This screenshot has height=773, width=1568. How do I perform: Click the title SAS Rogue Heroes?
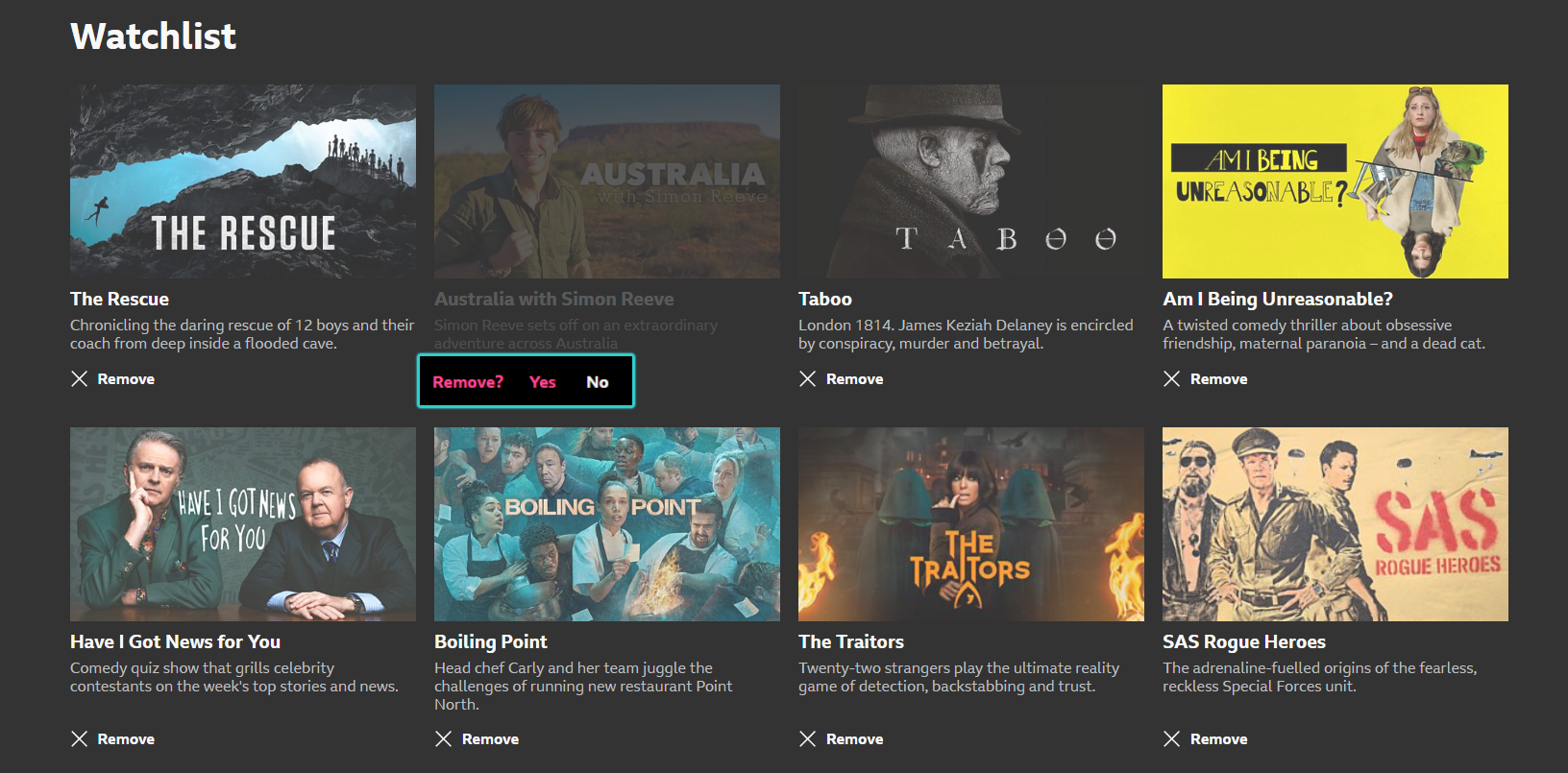[x=1244, y=641]
